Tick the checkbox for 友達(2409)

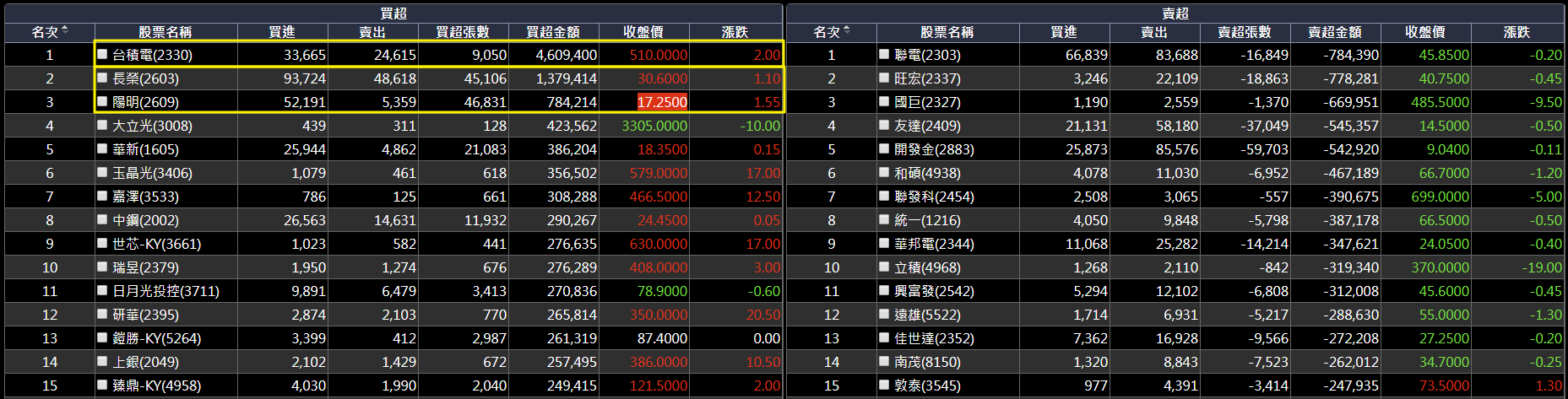coord(884,125)
